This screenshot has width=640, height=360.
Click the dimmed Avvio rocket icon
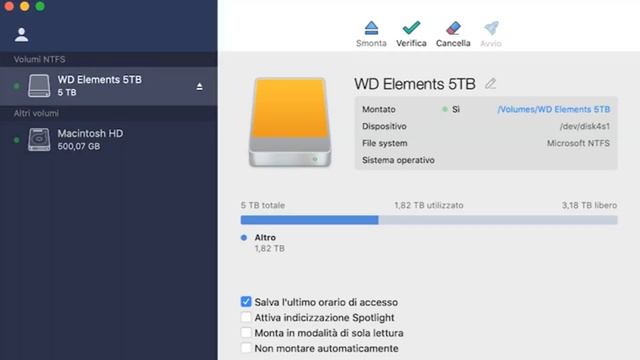[491, 28]
